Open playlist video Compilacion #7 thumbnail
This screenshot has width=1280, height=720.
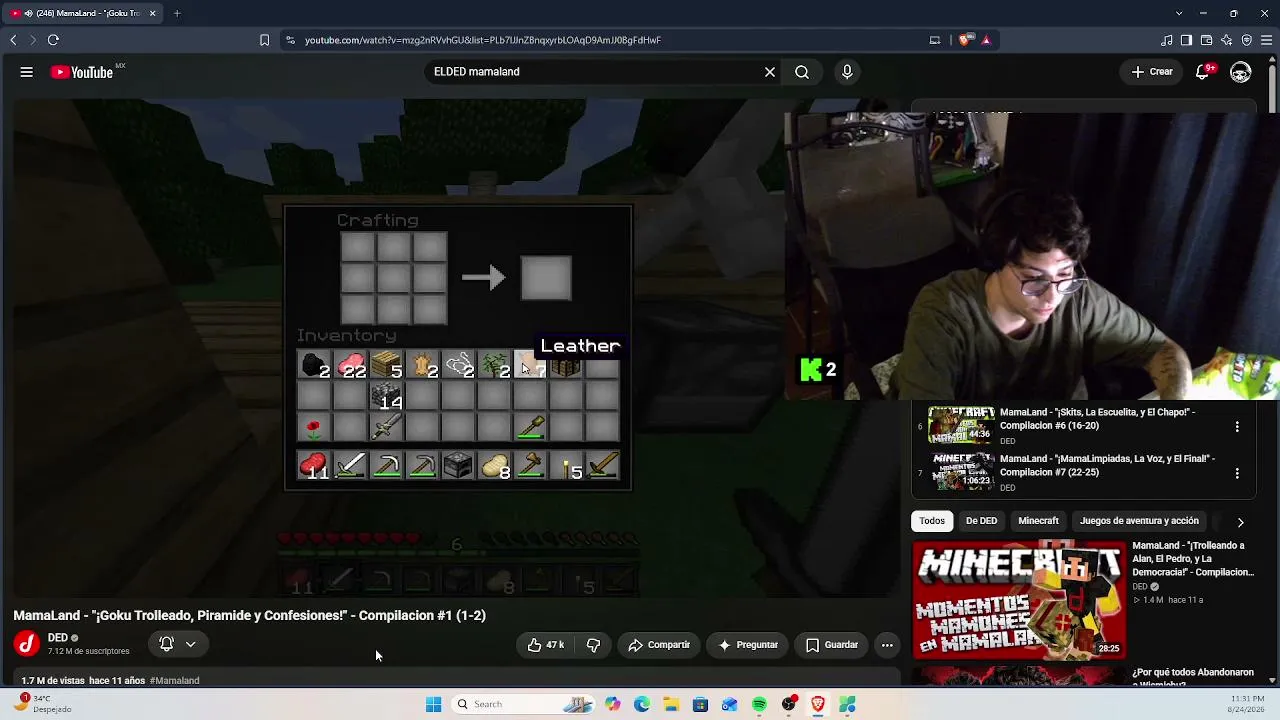pyautogui.click(x=962, y=471)
